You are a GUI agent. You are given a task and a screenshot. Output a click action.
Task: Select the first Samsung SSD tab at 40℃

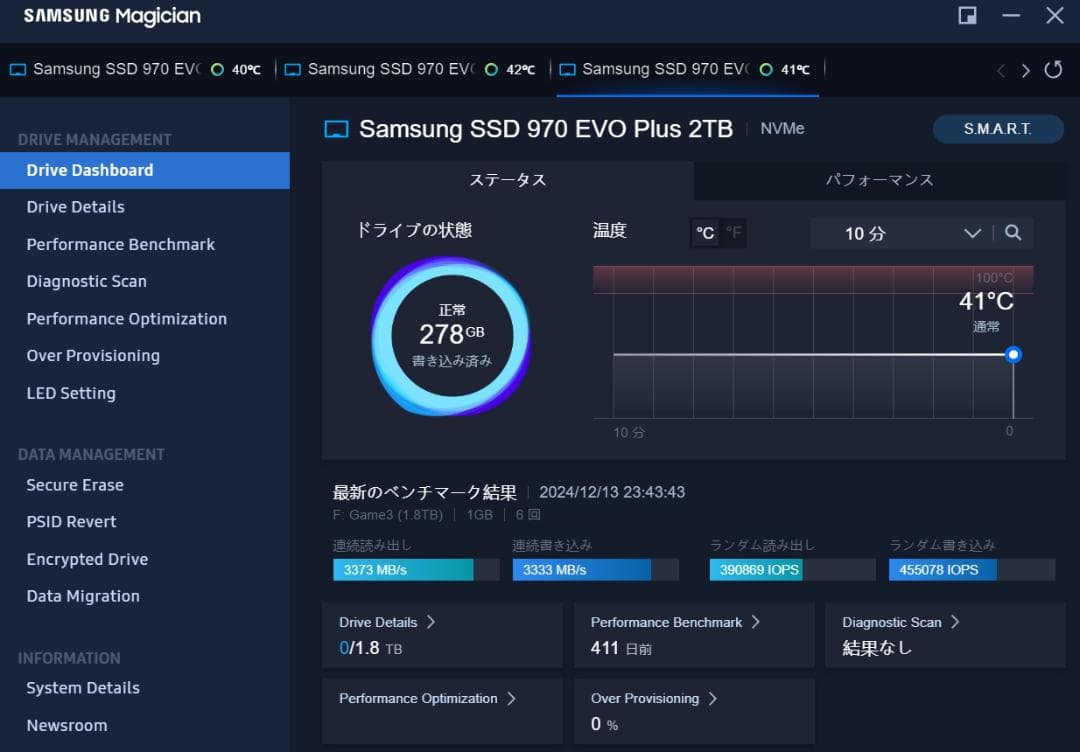tap(130, 69)
